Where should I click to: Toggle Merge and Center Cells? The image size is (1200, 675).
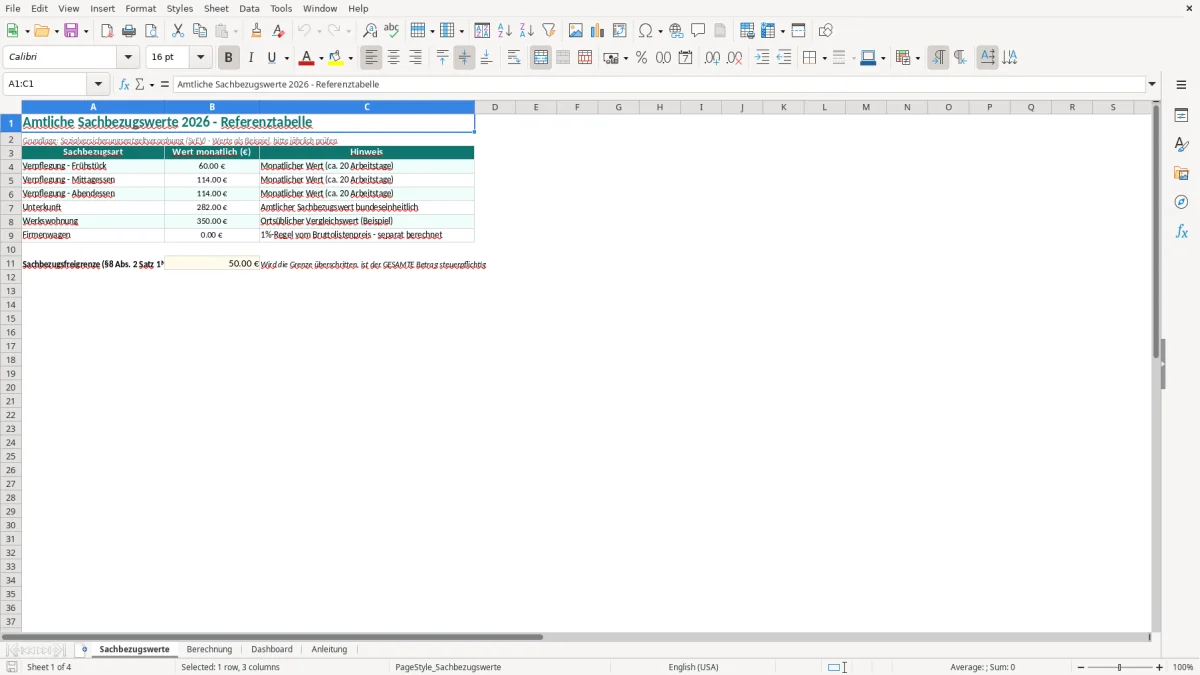(541, 58)
